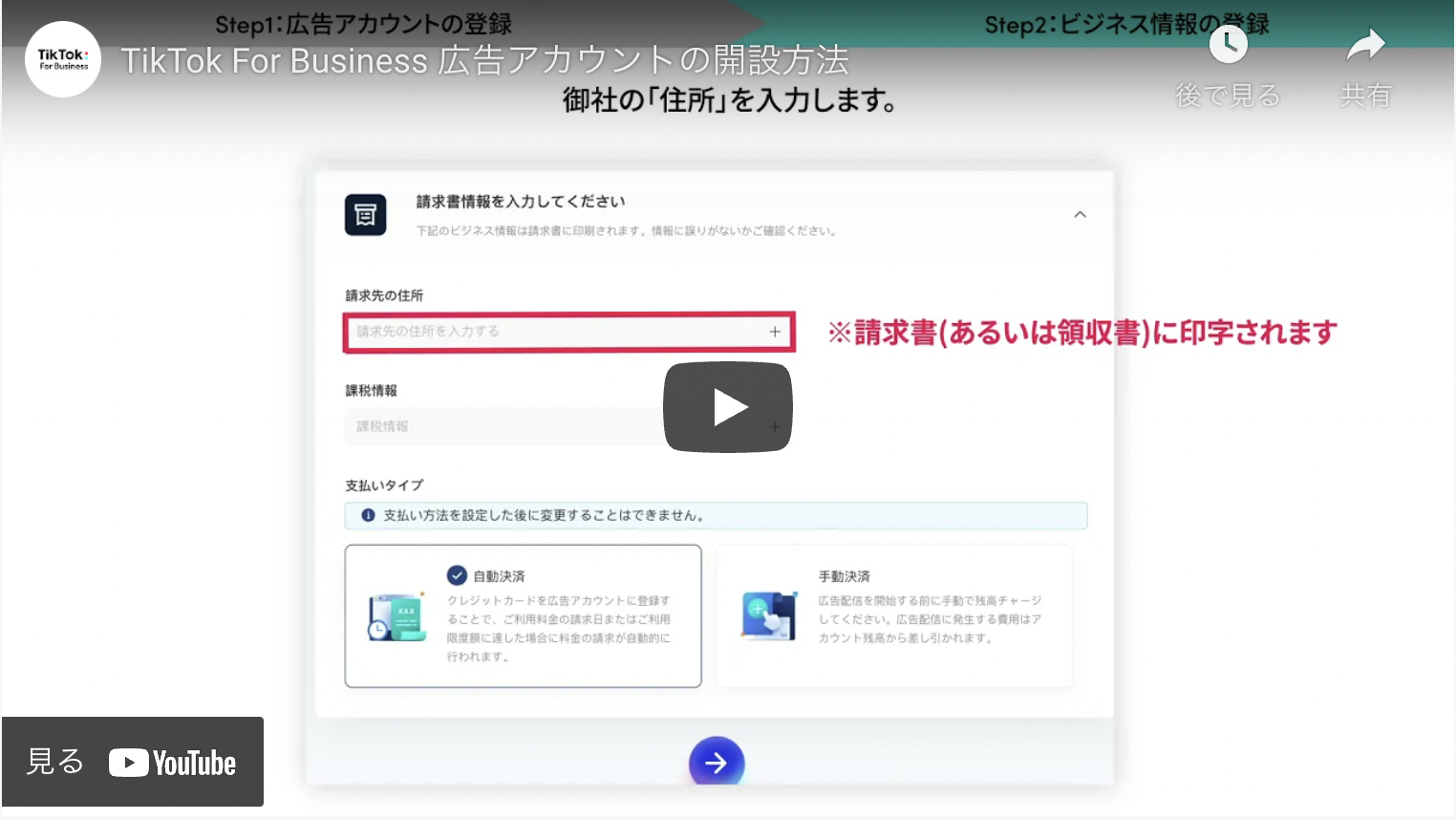
Task: Click the 課税情報 label
Action: click(x=371, y=390)
